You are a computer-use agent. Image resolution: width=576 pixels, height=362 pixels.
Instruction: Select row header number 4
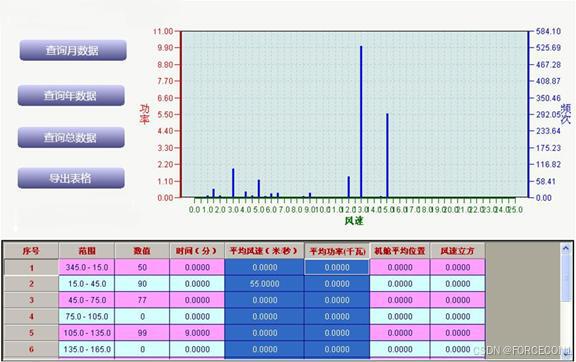coord(31,316)
